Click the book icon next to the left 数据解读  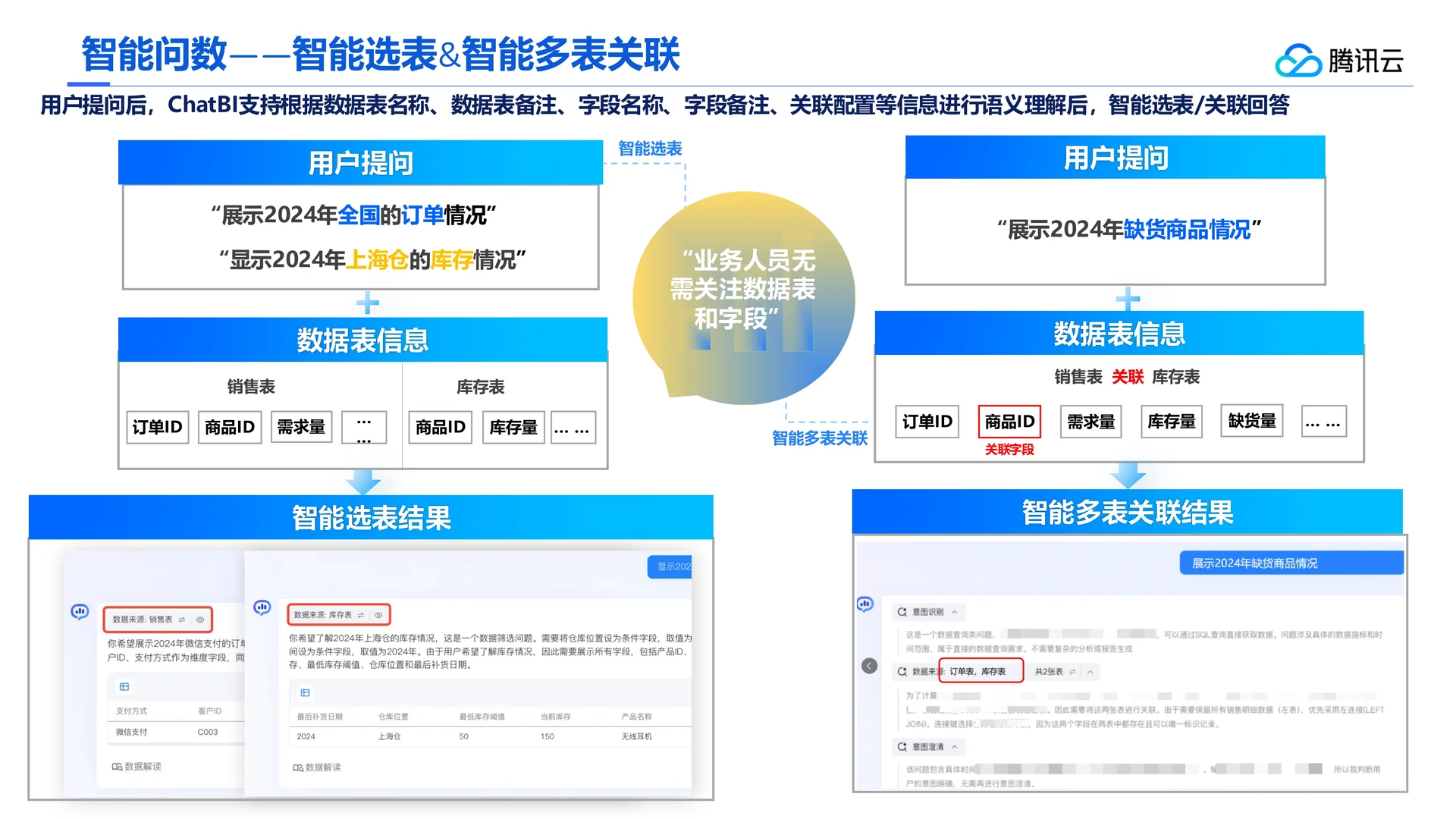click(x=116, y=767)
